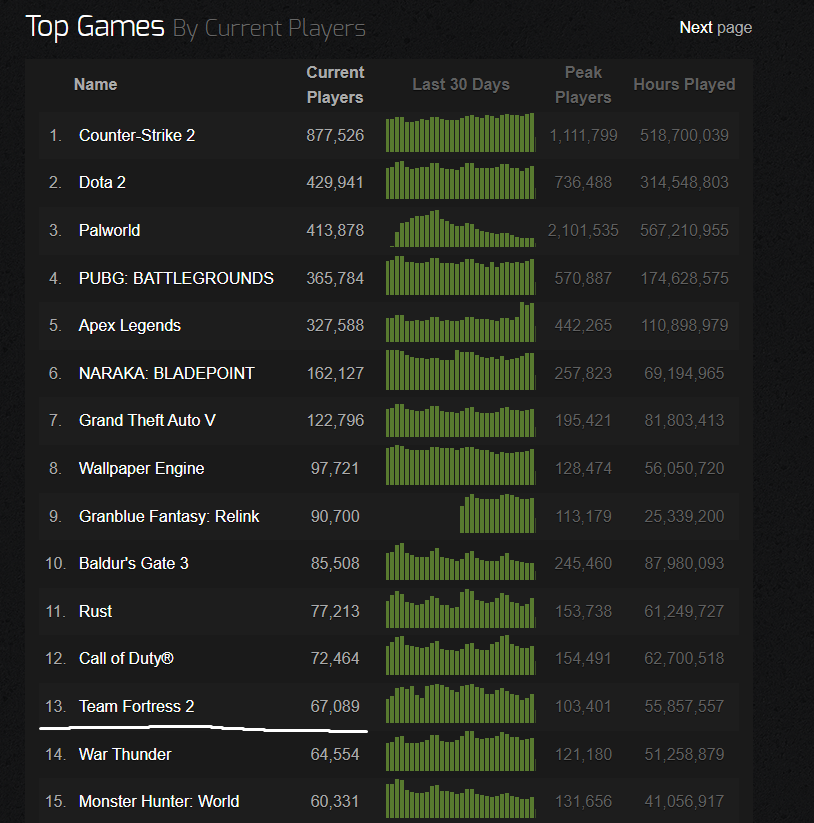Select peak players value 121,180
The image size is (814, 823).
pos(583,754)
